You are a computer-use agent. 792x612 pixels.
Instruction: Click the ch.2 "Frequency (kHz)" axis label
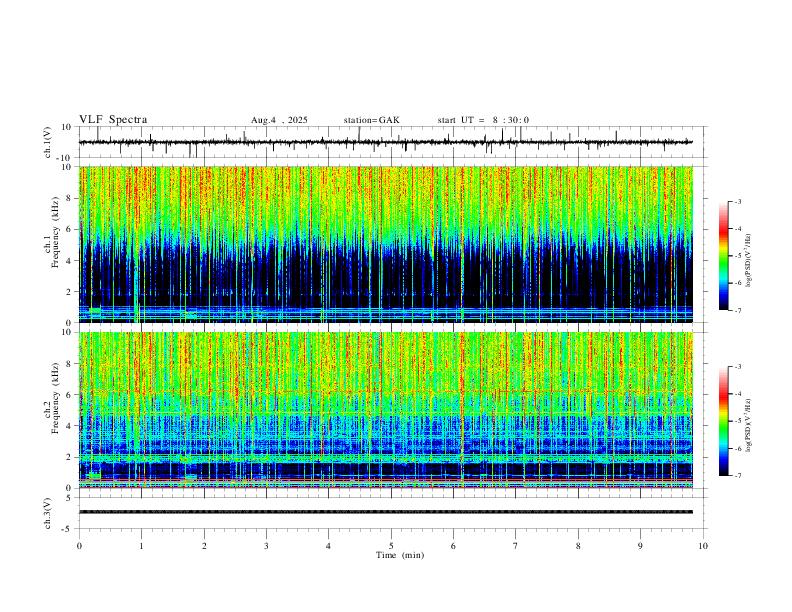coord(55,398)
